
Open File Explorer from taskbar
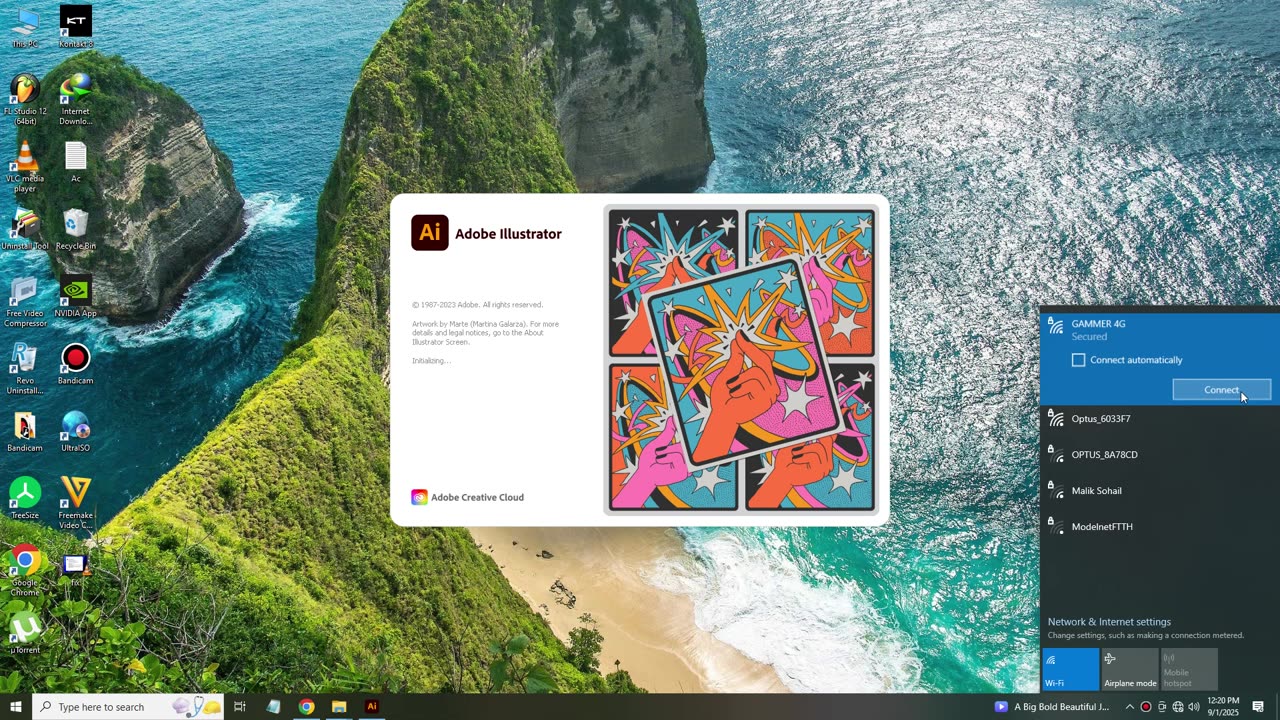pyautogui.click(x=339, y=707)
